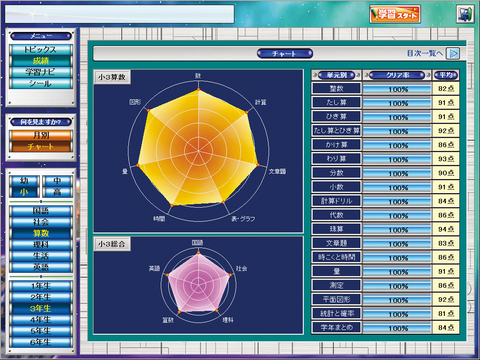The height and width of the screenshot is (360, 480).
Task: Open the 測定 unit row
Action: point(336,285)
